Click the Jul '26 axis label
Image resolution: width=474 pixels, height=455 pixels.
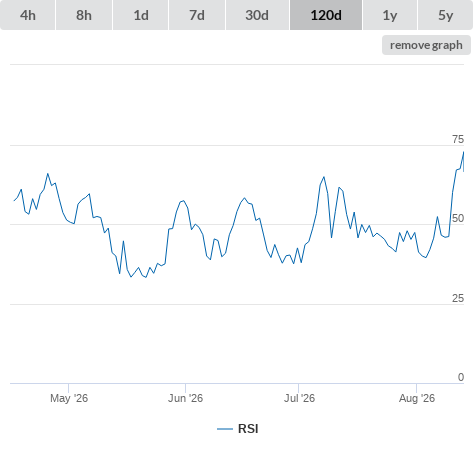(x=299, y=398)
